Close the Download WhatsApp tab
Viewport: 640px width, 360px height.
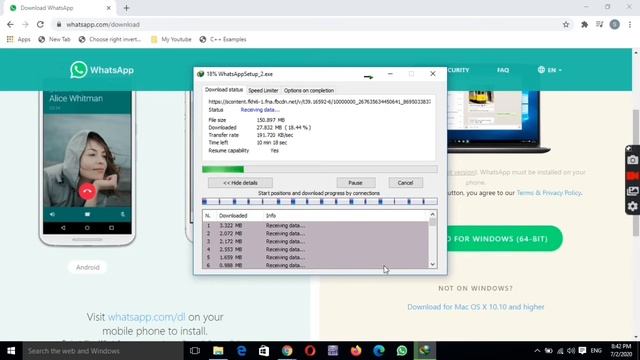[x=109, y=8]
